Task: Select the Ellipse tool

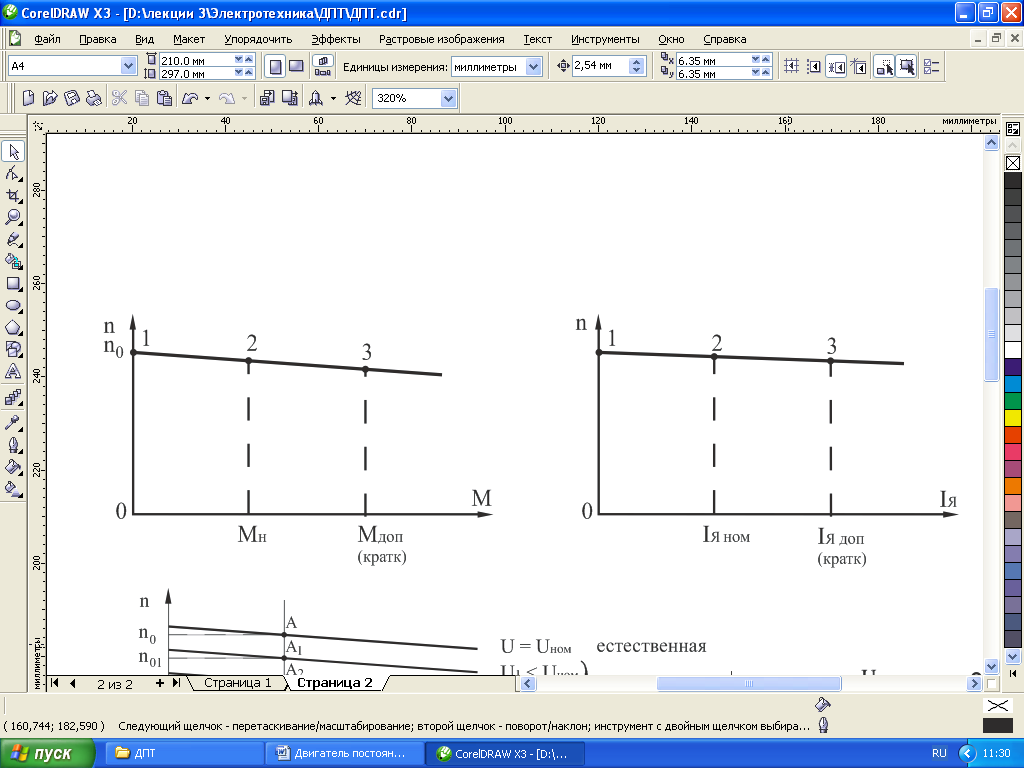Action: coord(13,306)
